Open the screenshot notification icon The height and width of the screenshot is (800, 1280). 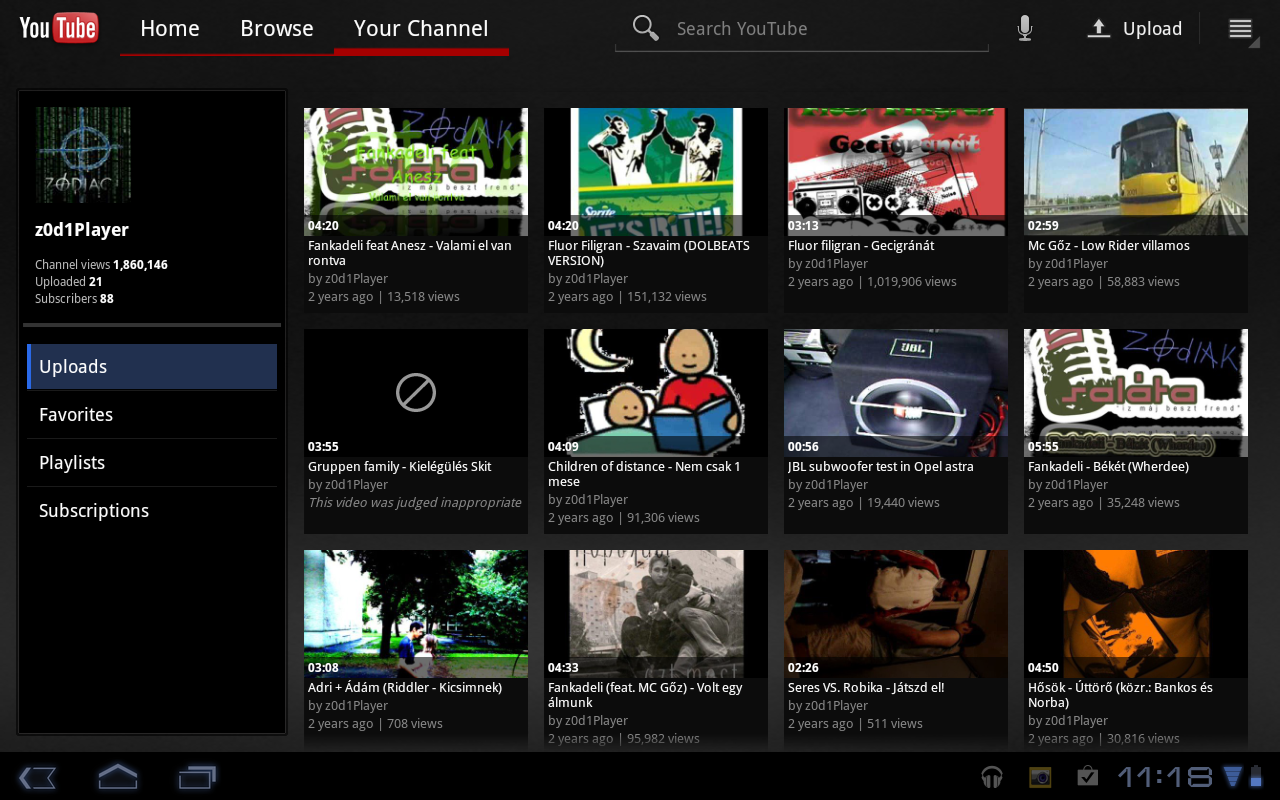click(x=1040, y=777)
